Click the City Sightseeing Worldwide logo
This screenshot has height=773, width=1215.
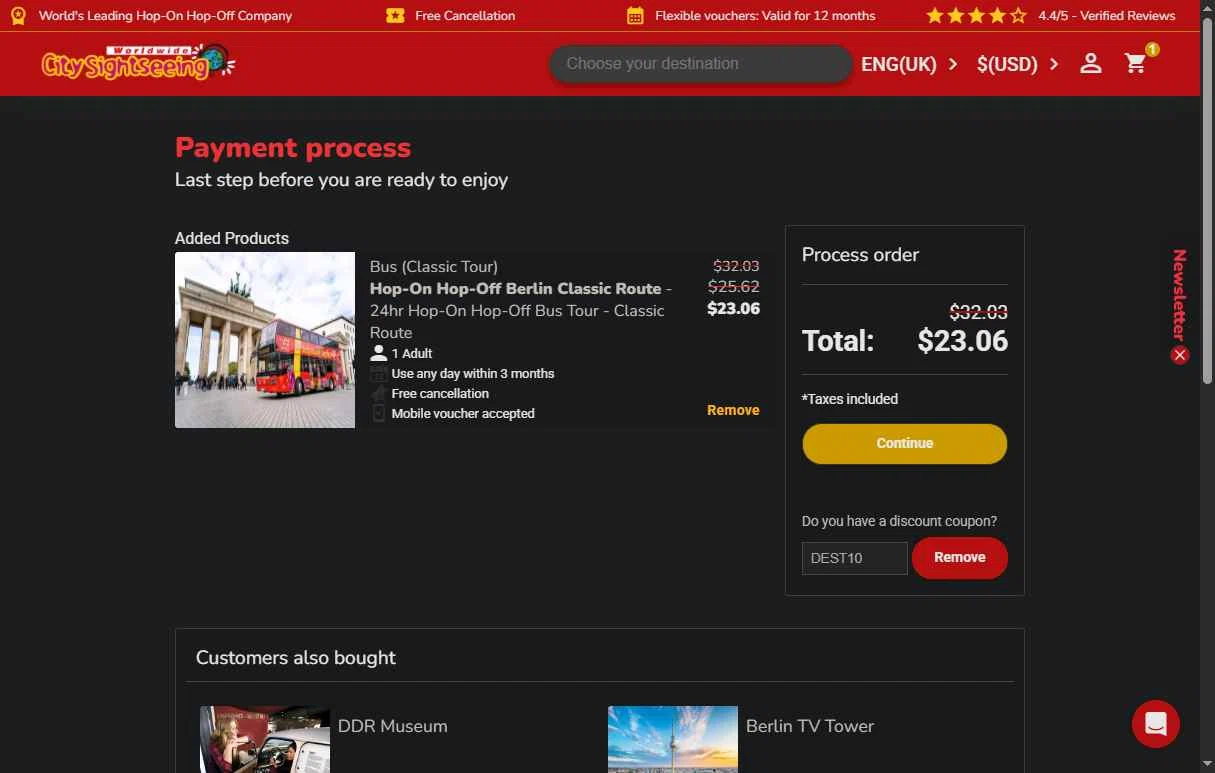[138, 63]
